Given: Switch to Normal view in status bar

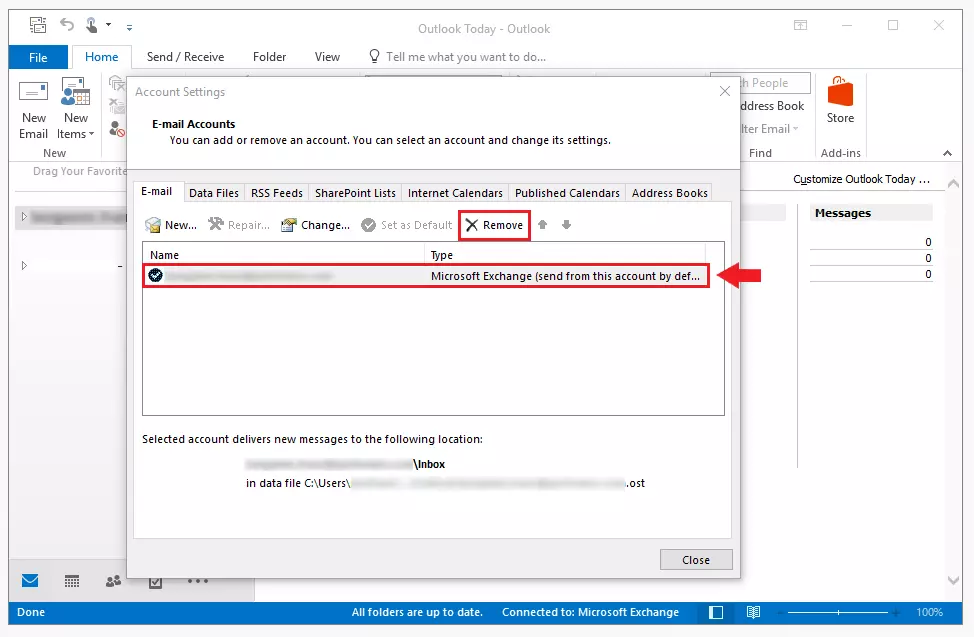Looking at the screenshot, I should [716, 612].
